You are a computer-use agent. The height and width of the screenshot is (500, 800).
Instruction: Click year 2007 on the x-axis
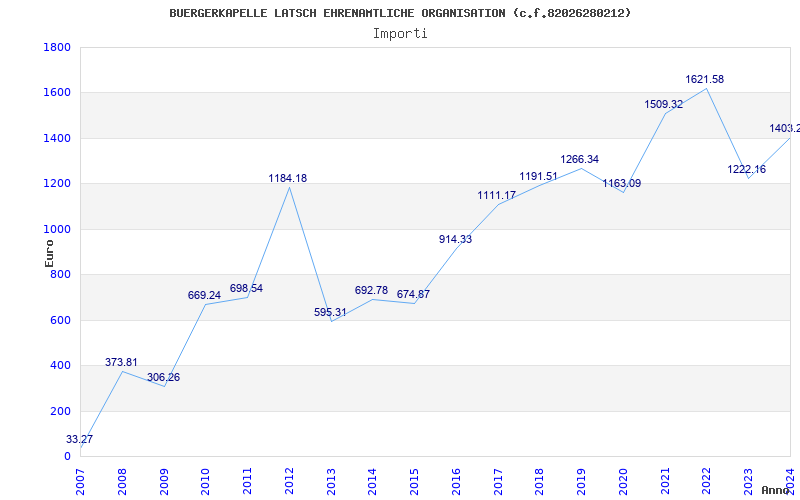[x=80, y=481]
